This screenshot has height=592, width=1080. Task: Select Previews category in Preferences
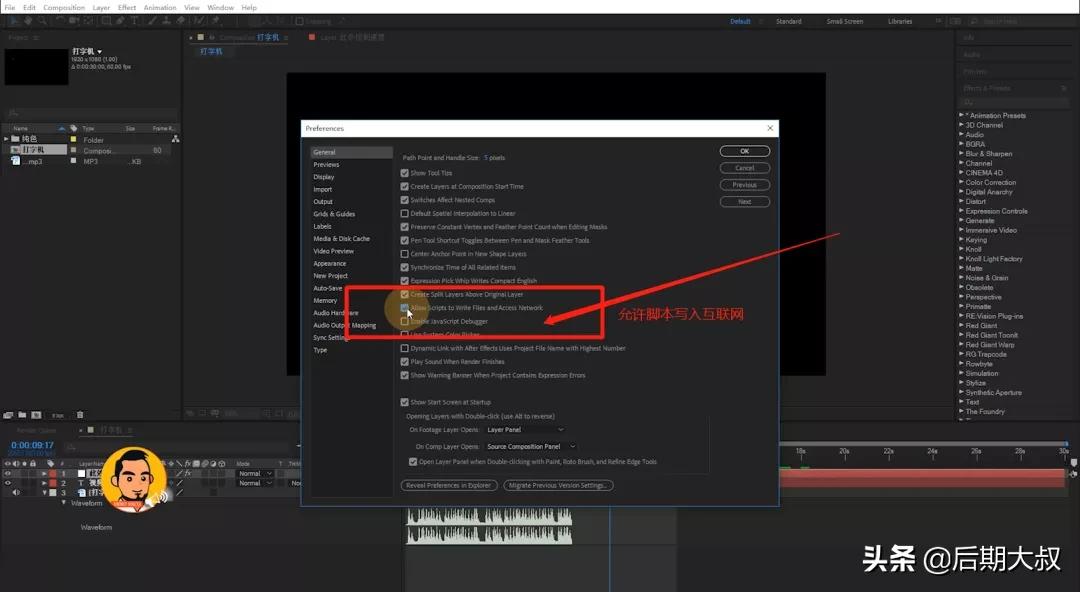pyautogui.click(x=326, y=165)
